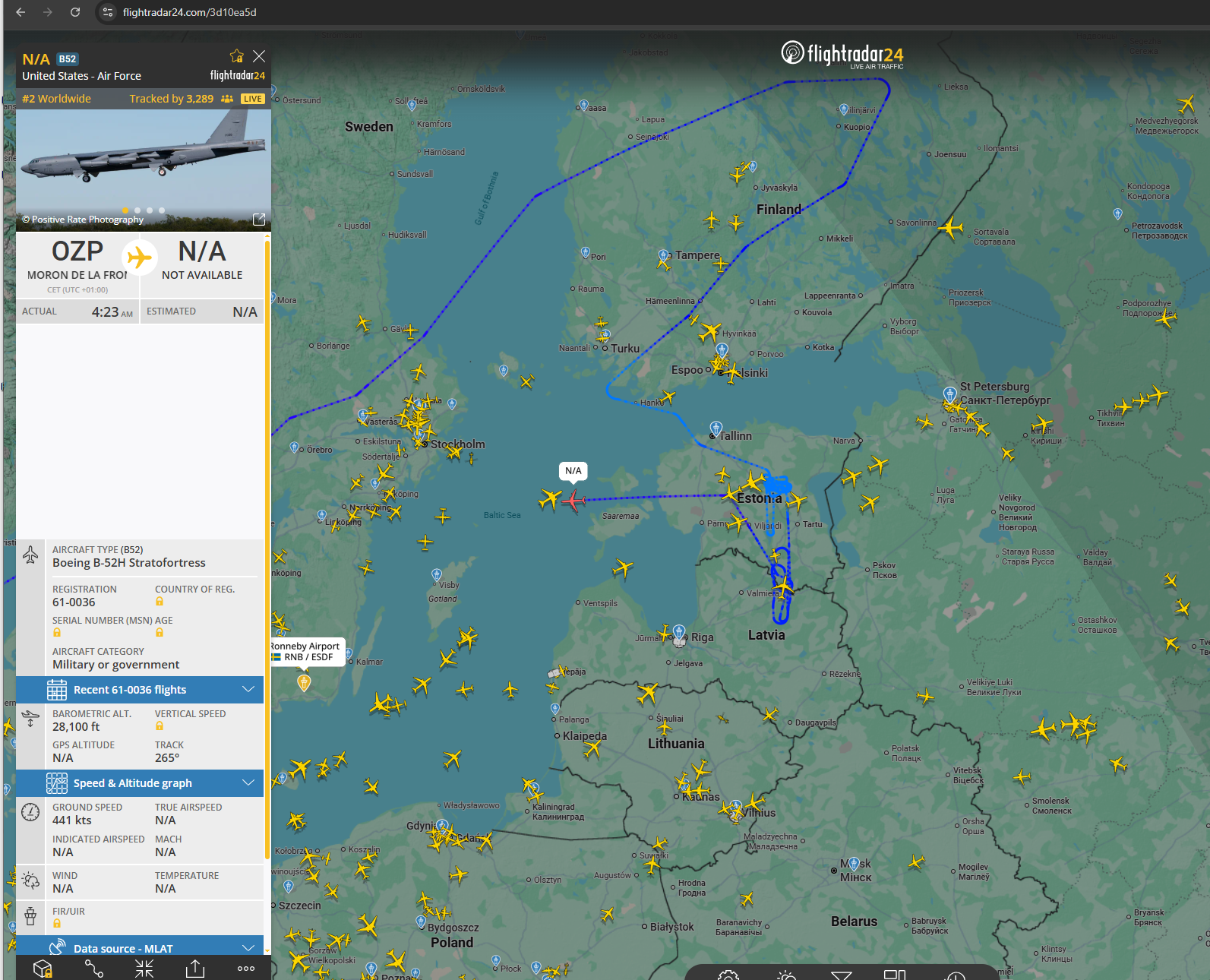Screen dimensions: 1210x980
Task: Click the browser address bar URL
Action: tap(190, 12)
